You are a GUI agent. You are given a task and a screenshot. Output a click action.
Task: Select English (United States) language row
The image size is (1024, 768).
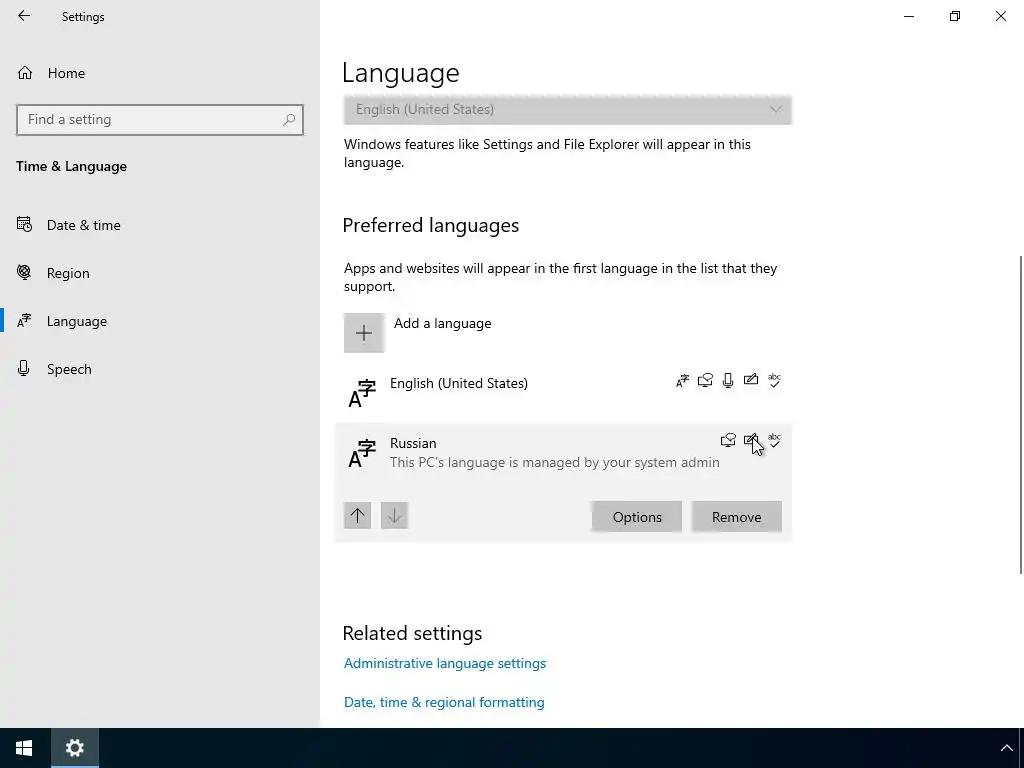pyautogui.click(x=563, y=392)
